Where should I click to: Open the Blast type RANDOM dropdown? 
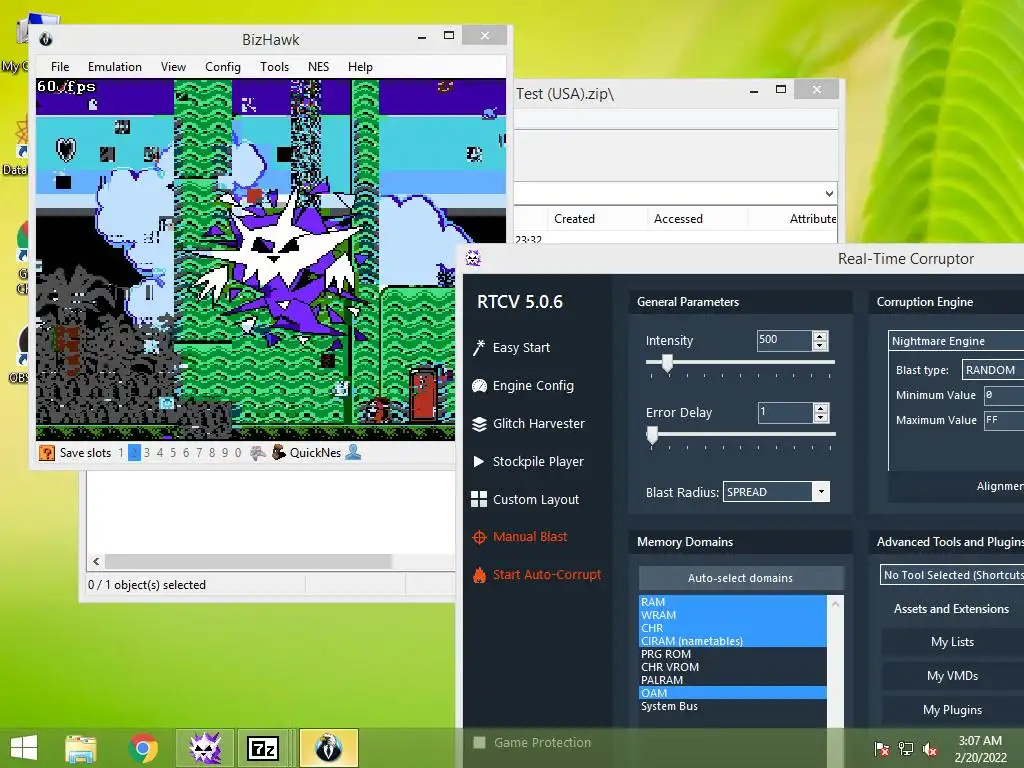[x=993, y=370]
